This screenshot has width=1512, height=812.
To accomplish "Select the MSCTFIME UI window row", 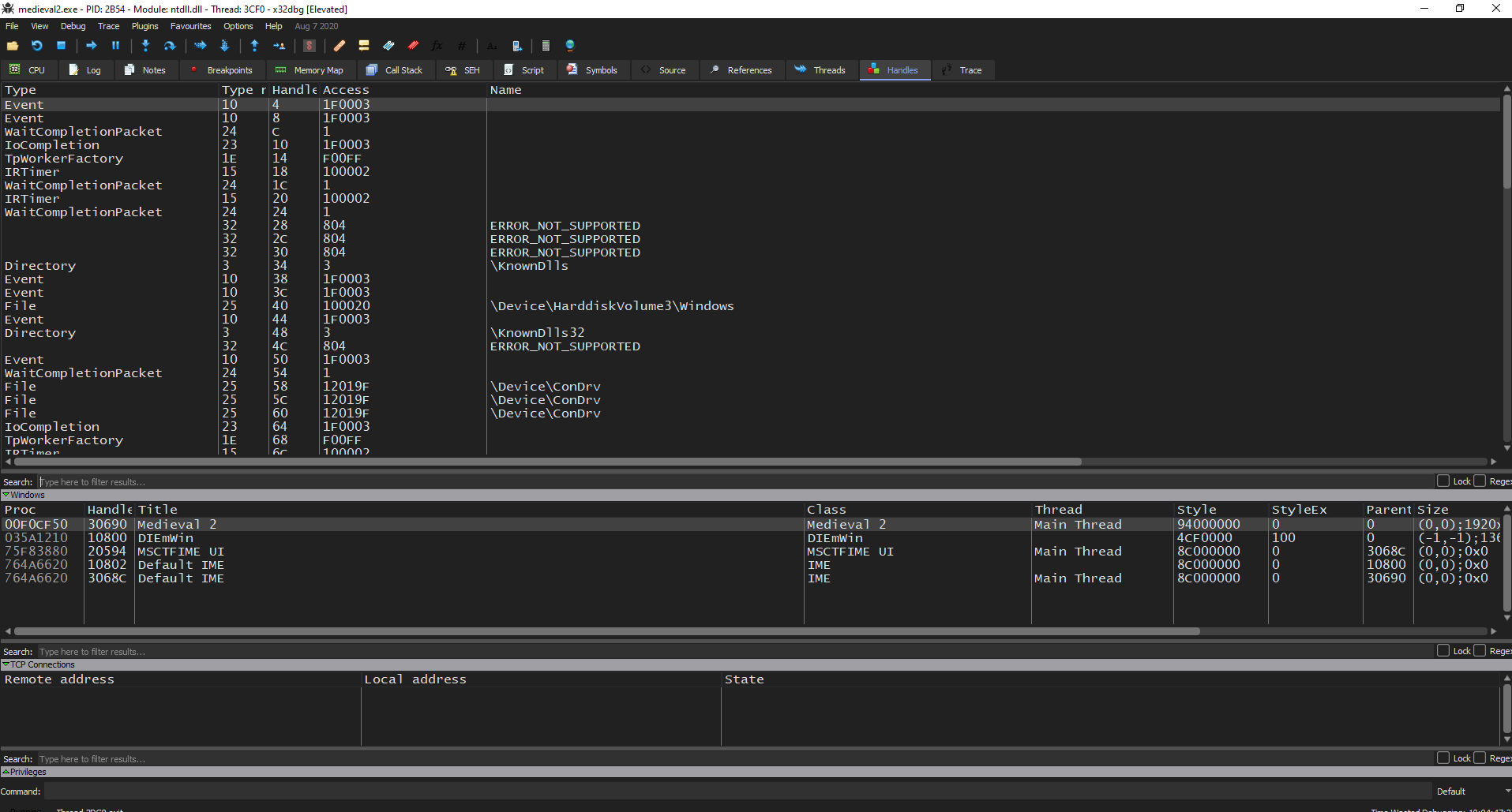I will point(750,552).
